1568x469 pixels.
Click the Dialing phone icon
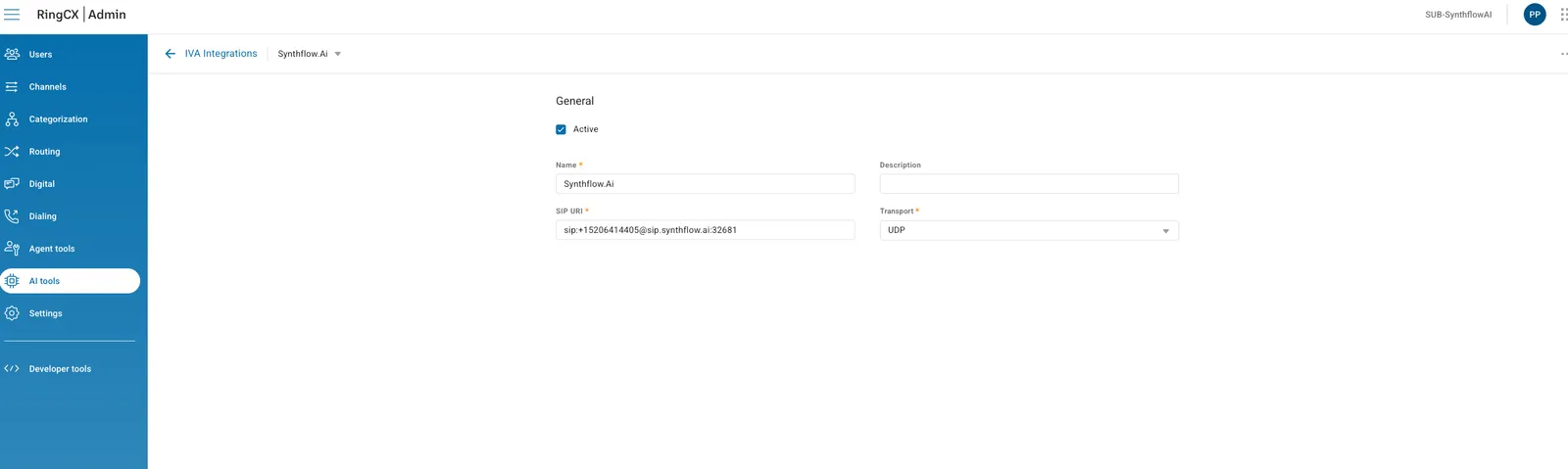click(12, 215)
